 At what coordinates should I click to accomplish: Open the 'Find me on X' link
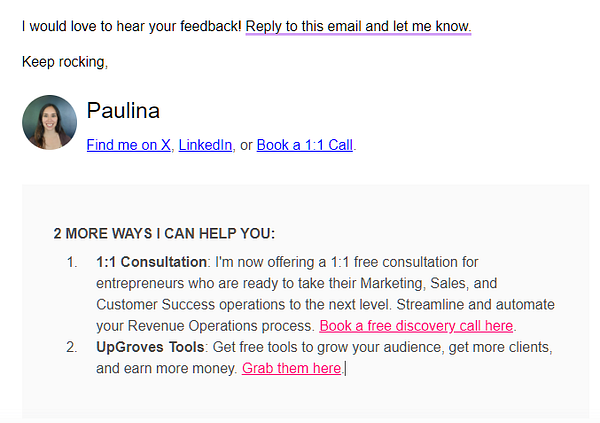(128, 145)
